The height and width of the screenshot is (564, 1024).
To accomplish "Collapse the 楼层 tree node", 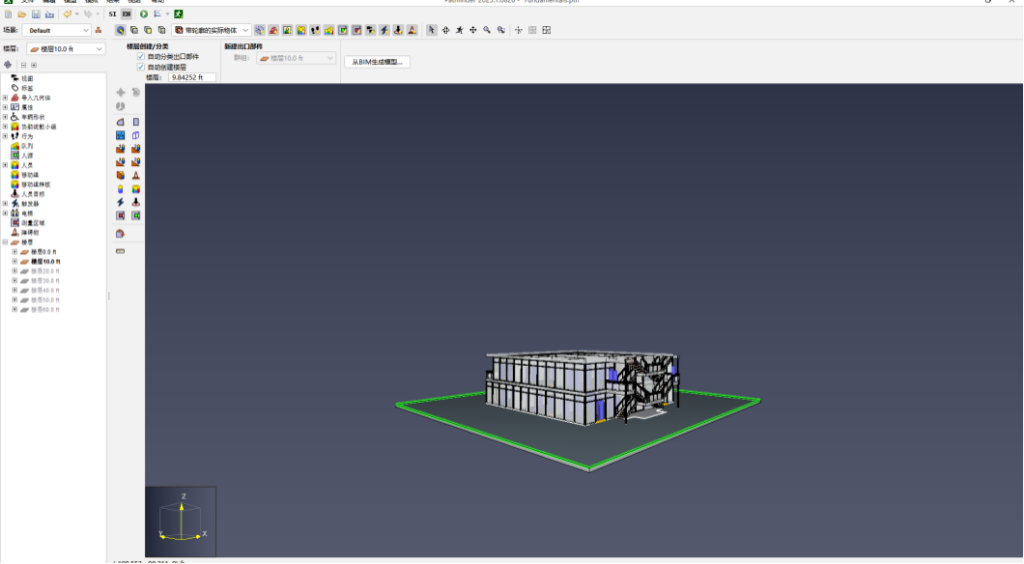I will (x=5, y=242).
